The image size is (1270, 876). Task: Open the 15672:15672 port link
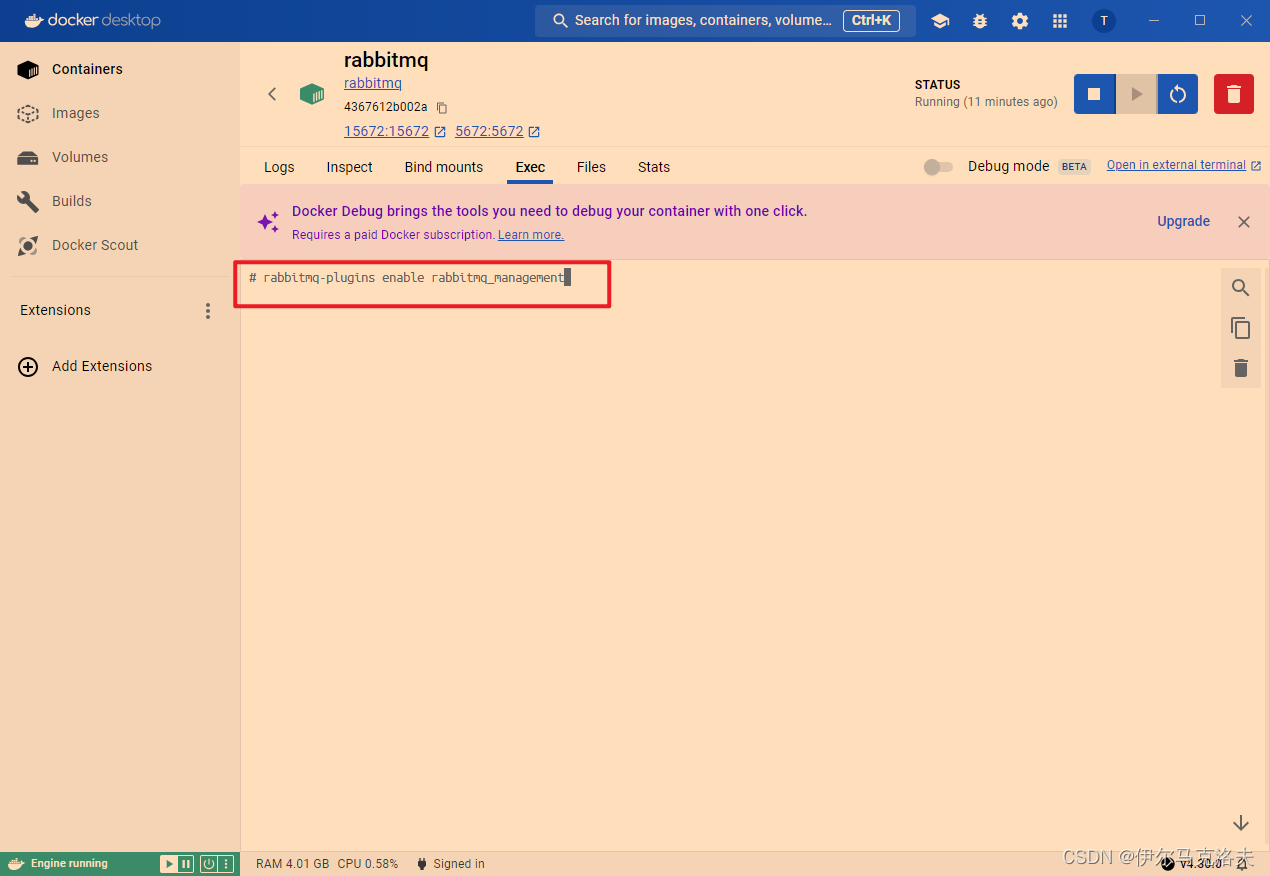pyautogui.click(x=388, y=131)
